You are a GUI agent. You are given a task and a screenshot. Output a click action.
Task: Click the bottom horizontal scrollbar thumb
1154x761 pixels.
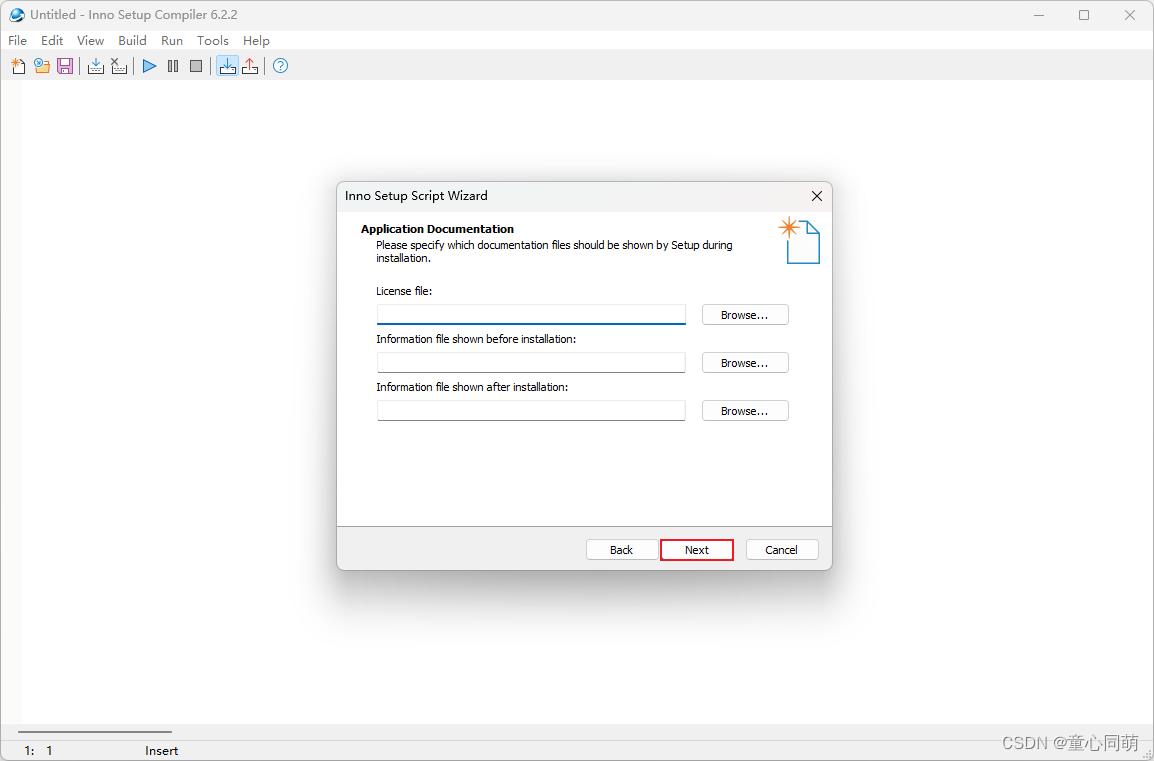[95, 732]
